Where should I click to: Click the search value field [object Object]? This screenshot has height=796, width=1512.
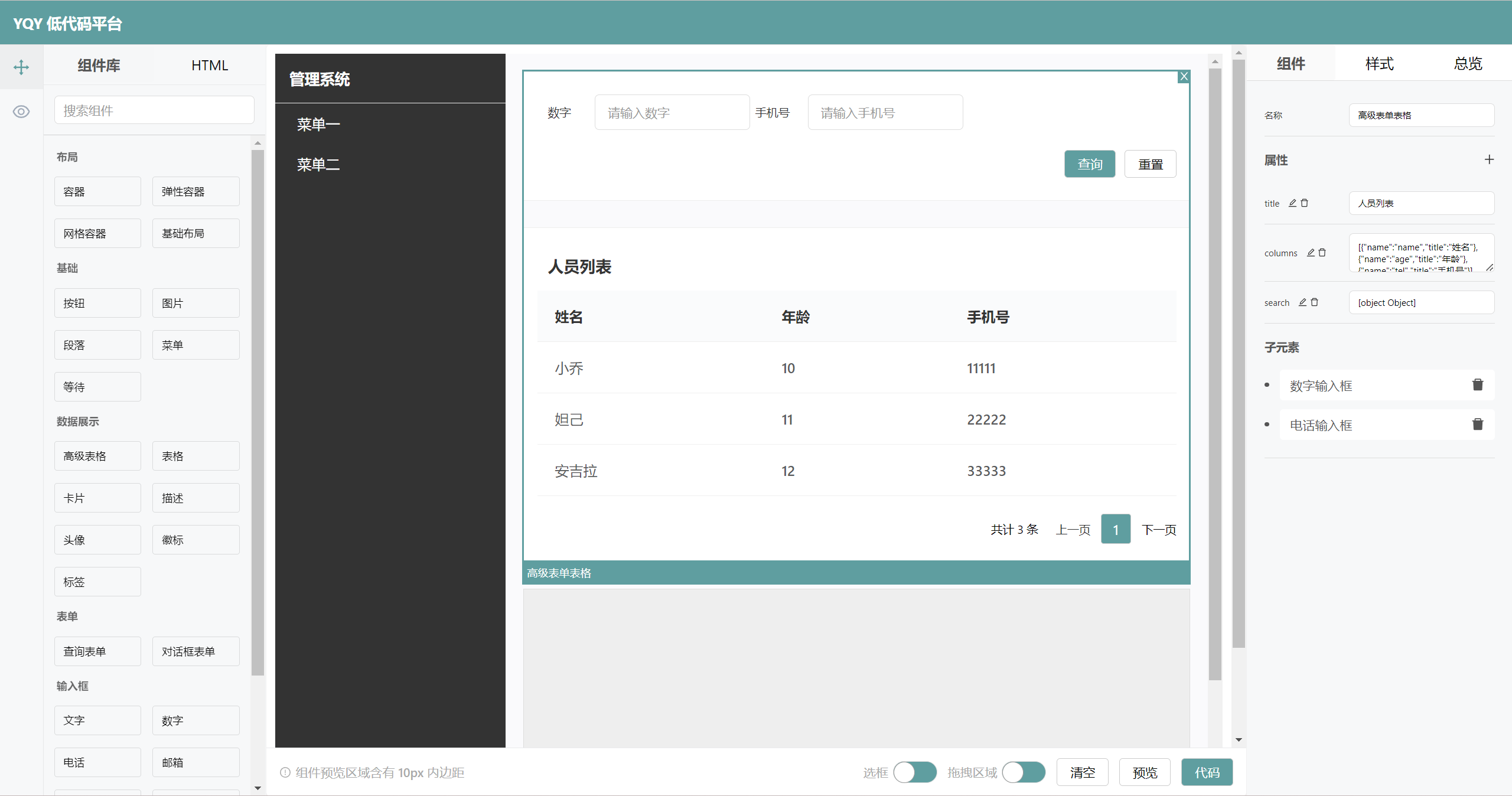pos(1421,302)
